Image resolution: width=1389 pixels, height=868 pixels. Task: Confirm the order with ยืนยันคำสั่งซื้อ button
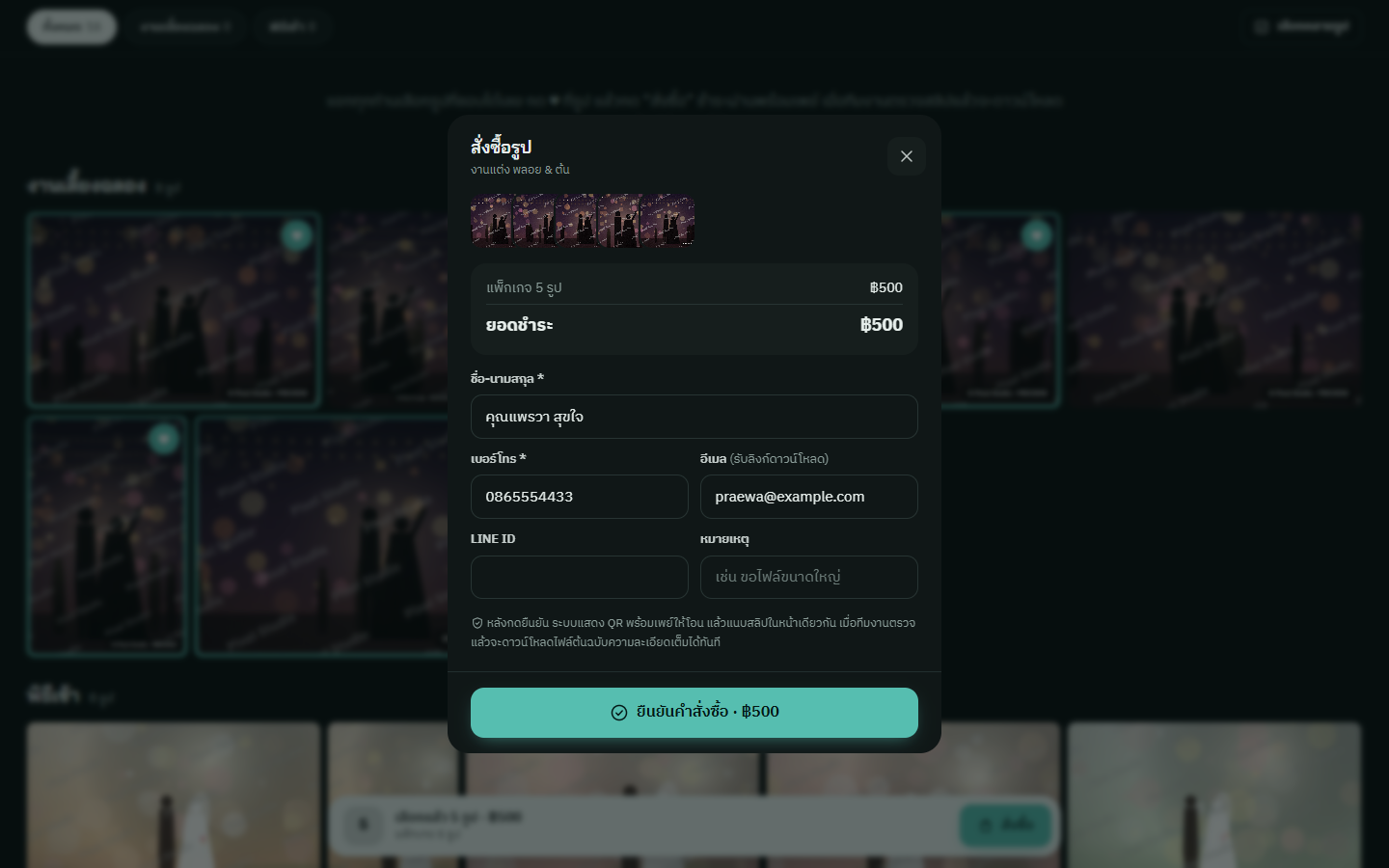[x=694, y=713]
